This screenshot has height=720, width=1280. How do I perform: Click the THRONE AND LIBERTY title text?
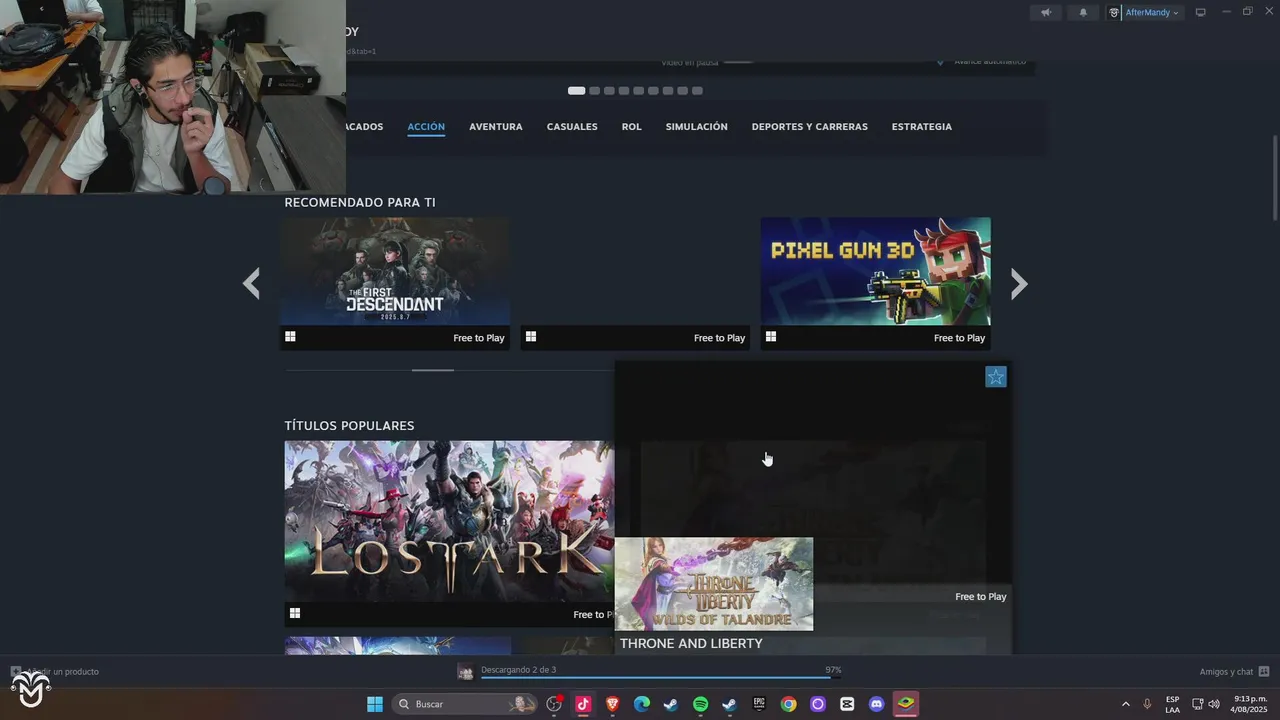pos(691,644)
